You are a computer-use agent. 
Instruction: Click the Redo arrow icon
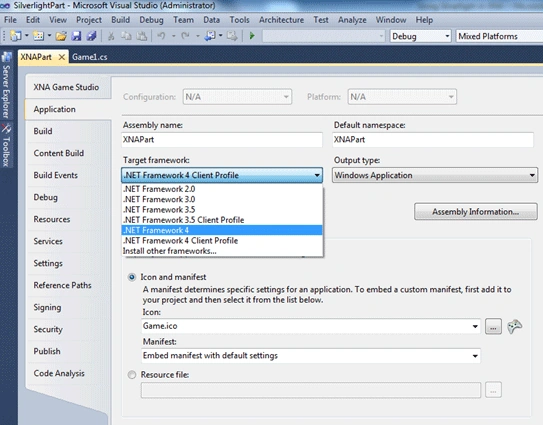coord(185,36)
